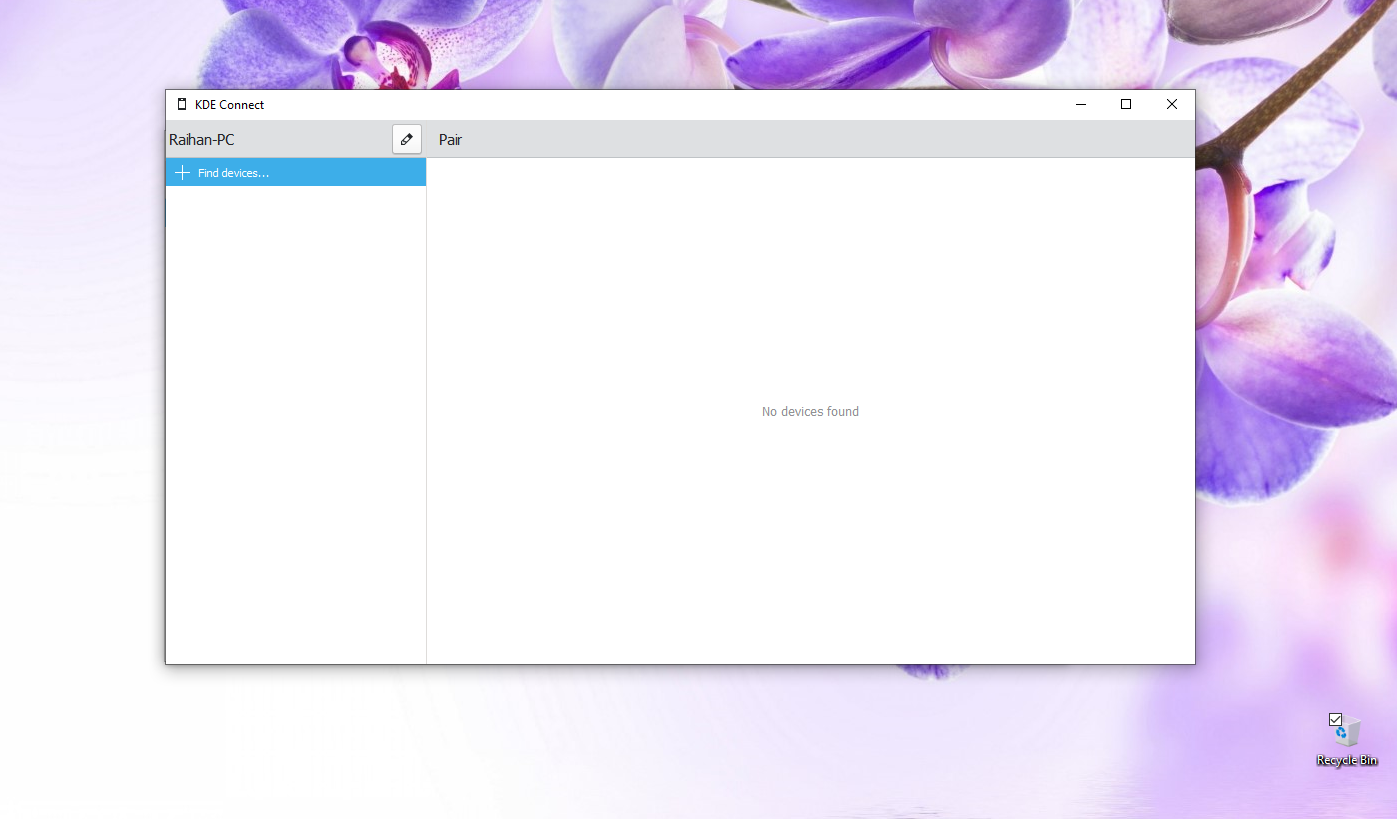
Task: Maximize the KDE Connect window
Action: click(1126, 104)
